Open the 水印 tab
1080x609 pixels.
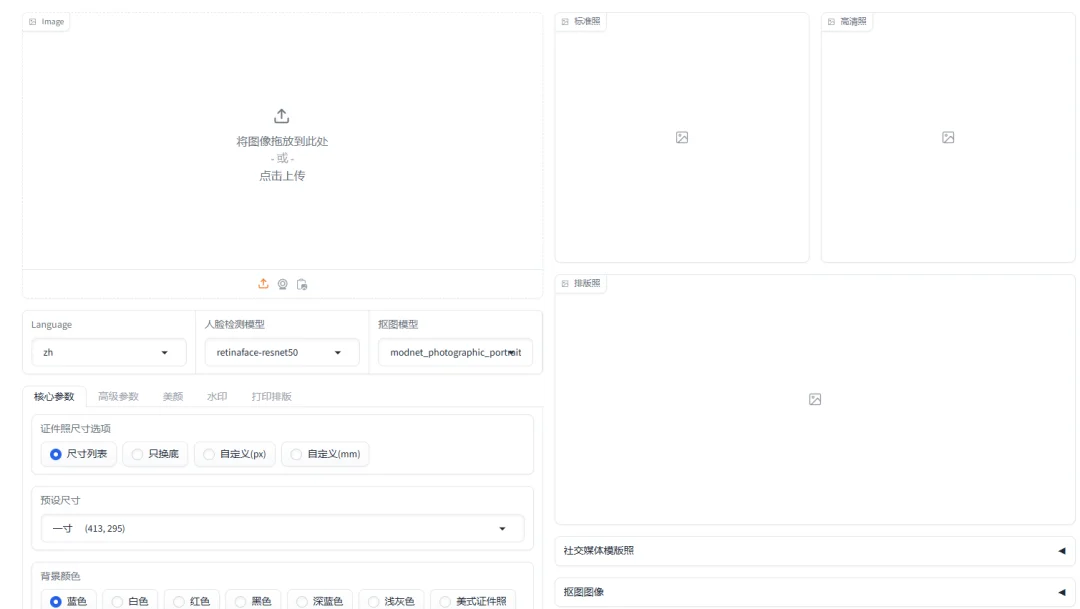(218, 396)
